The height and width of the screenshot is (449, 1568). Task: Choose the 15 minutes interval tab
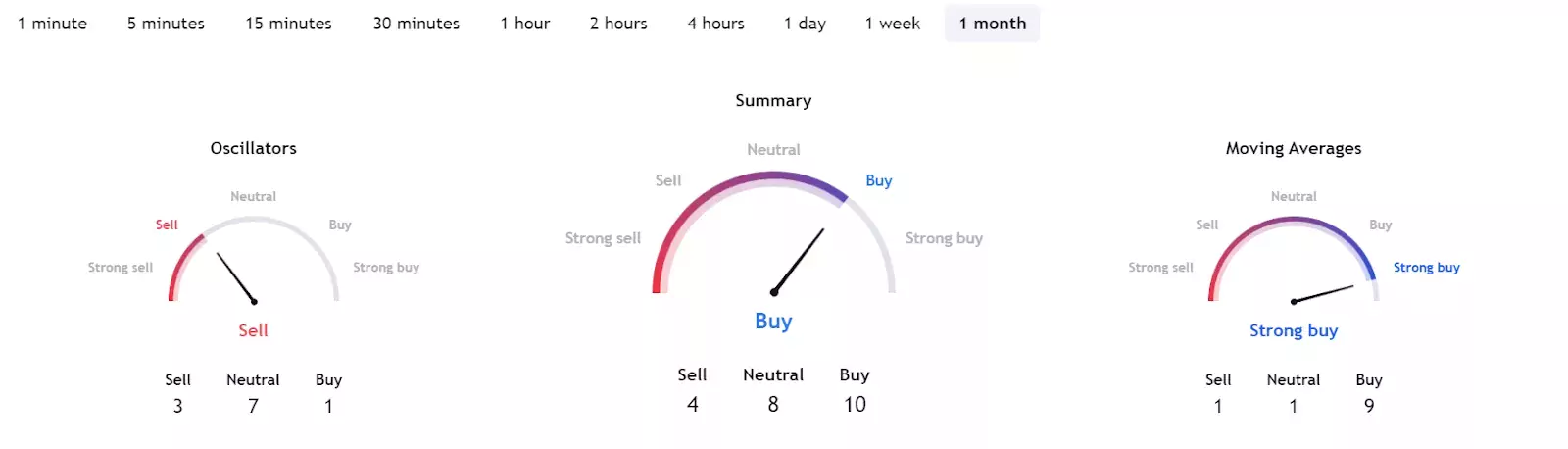pos(288,24)
